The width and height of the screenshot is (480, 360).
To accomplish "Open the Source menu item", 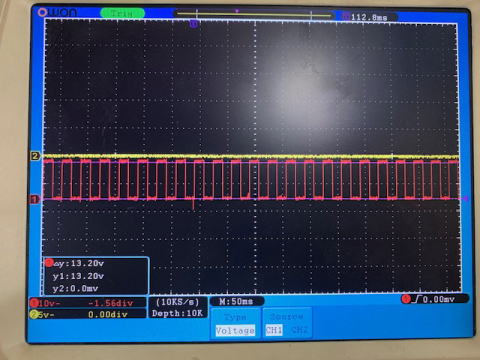I will coord(287,316).
